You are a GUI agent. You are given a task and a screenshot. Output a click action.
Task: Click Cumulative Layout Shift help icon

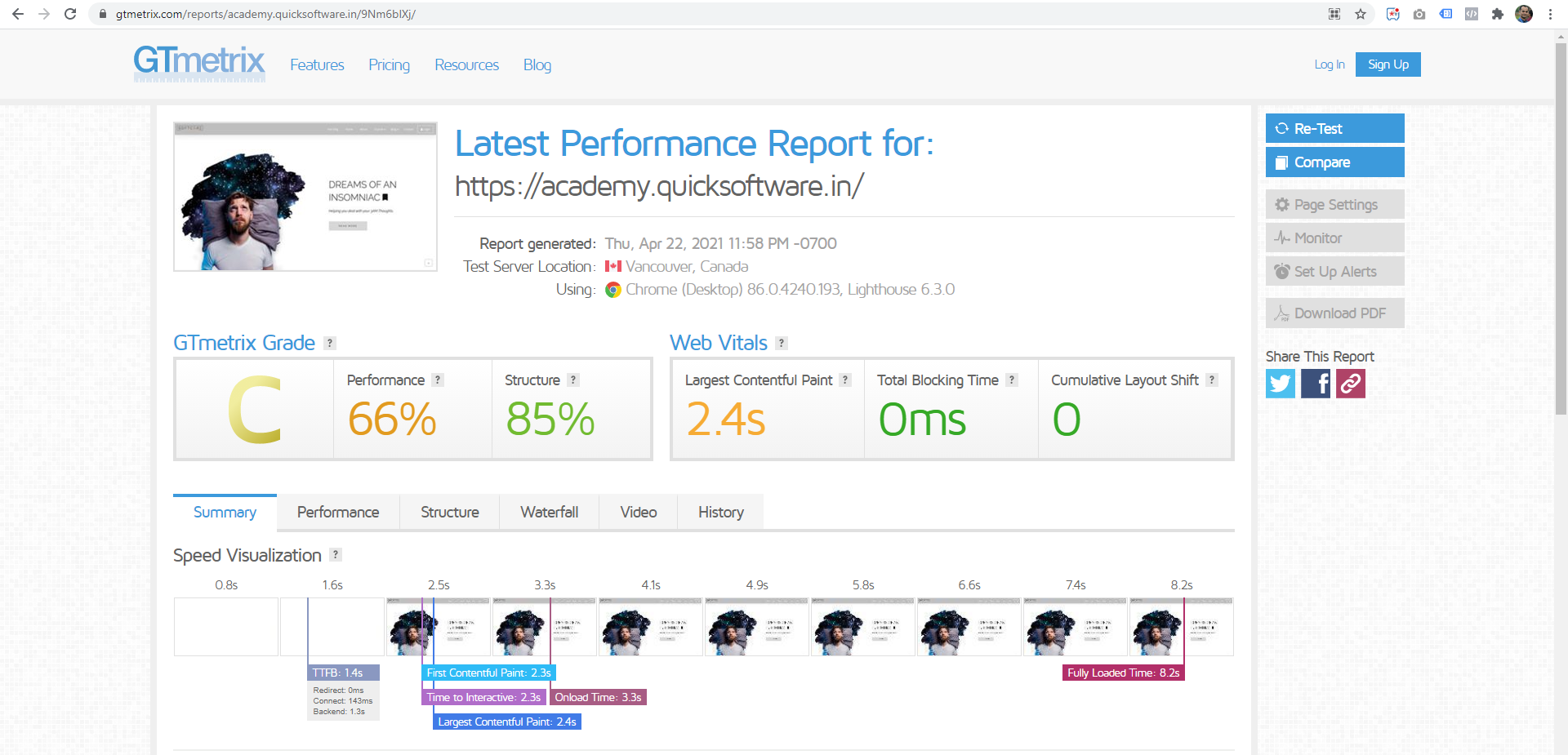click(x=1212, y=380)
